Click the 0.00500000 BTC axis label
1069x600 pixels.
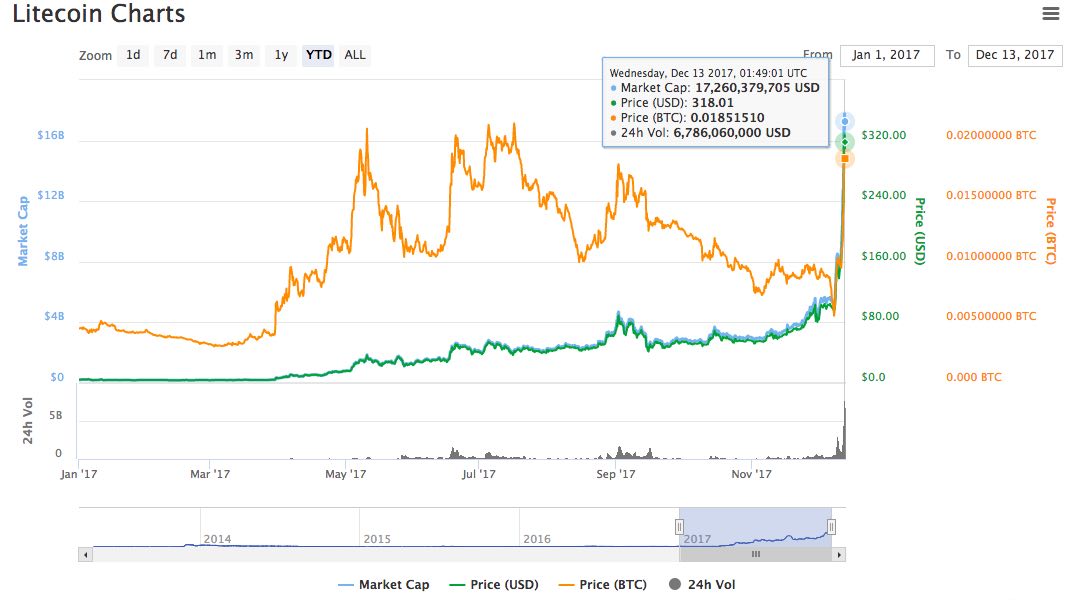click(x=991, y=316)
